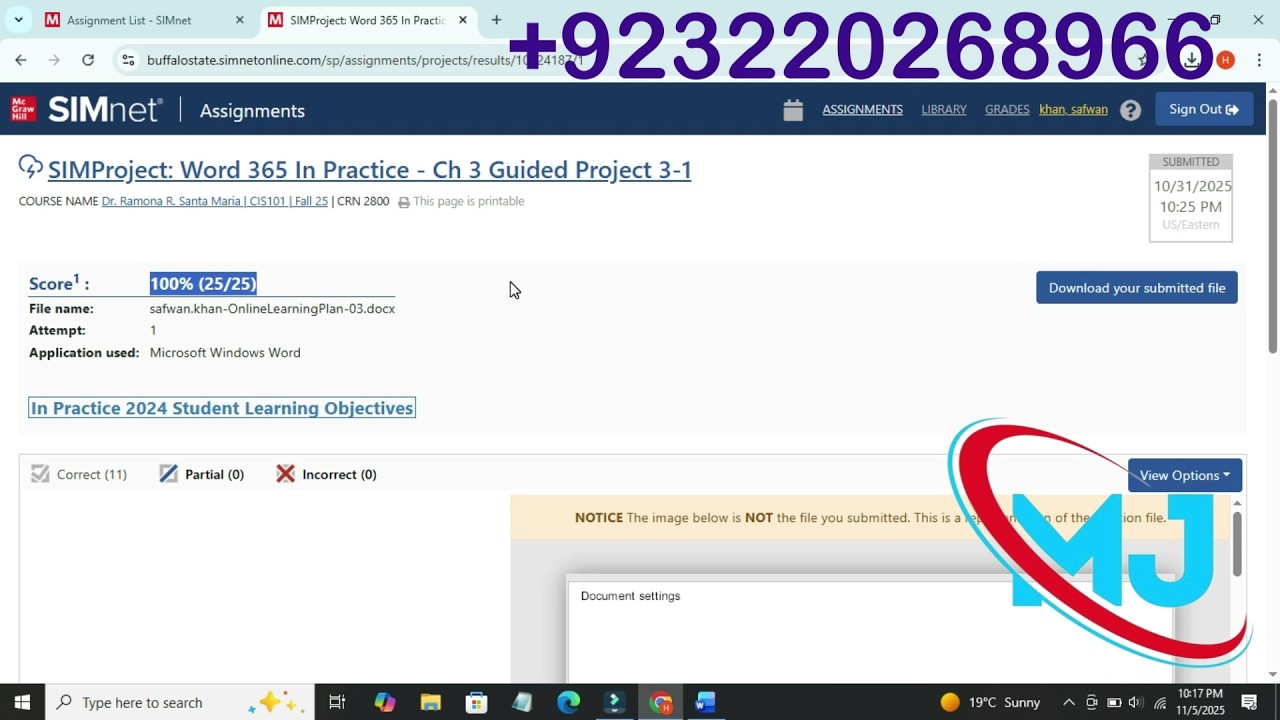1280x720 pixels.
Task: Open the khan, safwan profile link
Action: pyautogui.click(x=1073, y=110)
